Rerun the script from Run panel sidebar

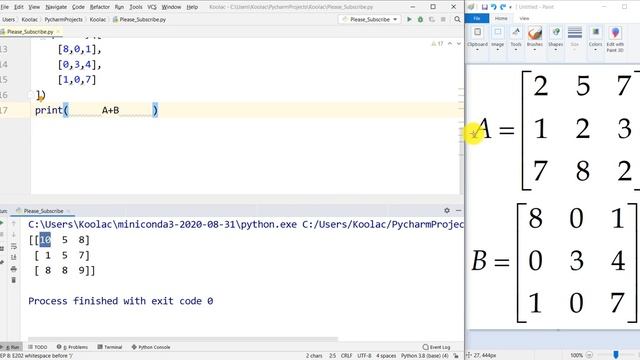(2, 223)
